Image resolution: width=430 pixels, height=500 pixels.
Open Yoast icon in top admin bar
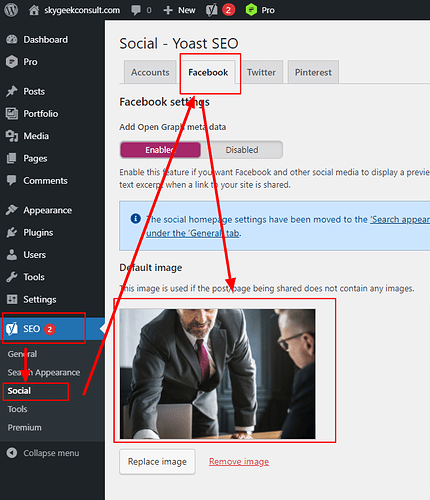click(x=211, y=10)
